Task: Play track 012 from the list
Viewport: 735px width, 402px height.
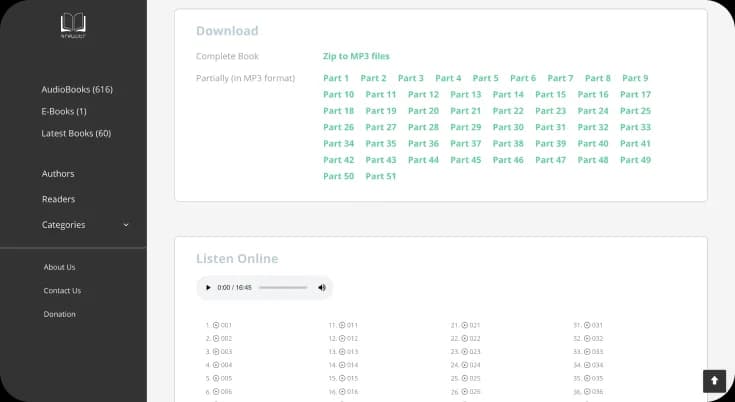Action: tap(348, 338)
